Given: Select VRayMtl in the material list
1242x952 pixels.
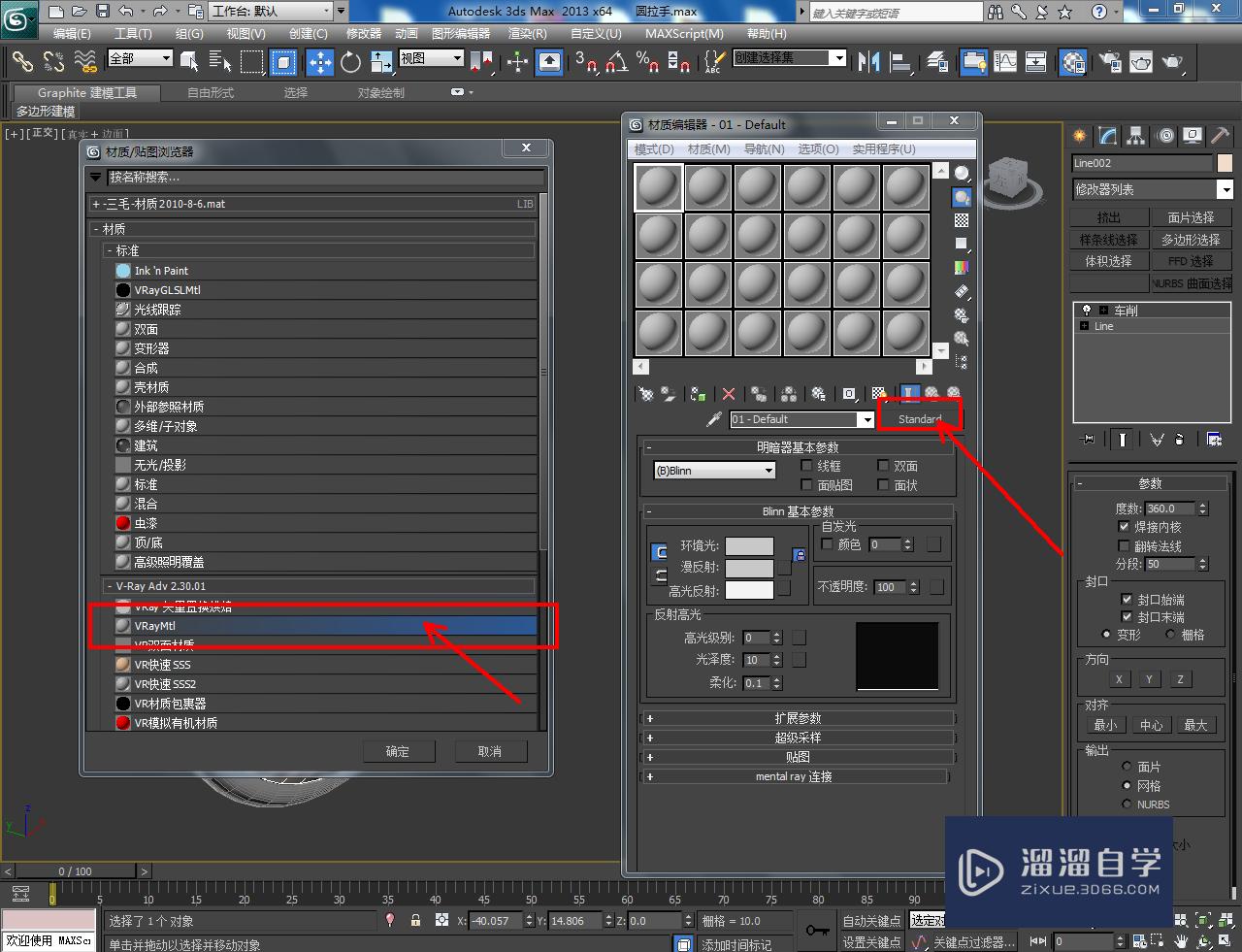Looking at the screenshot, I should click(325, 626).
